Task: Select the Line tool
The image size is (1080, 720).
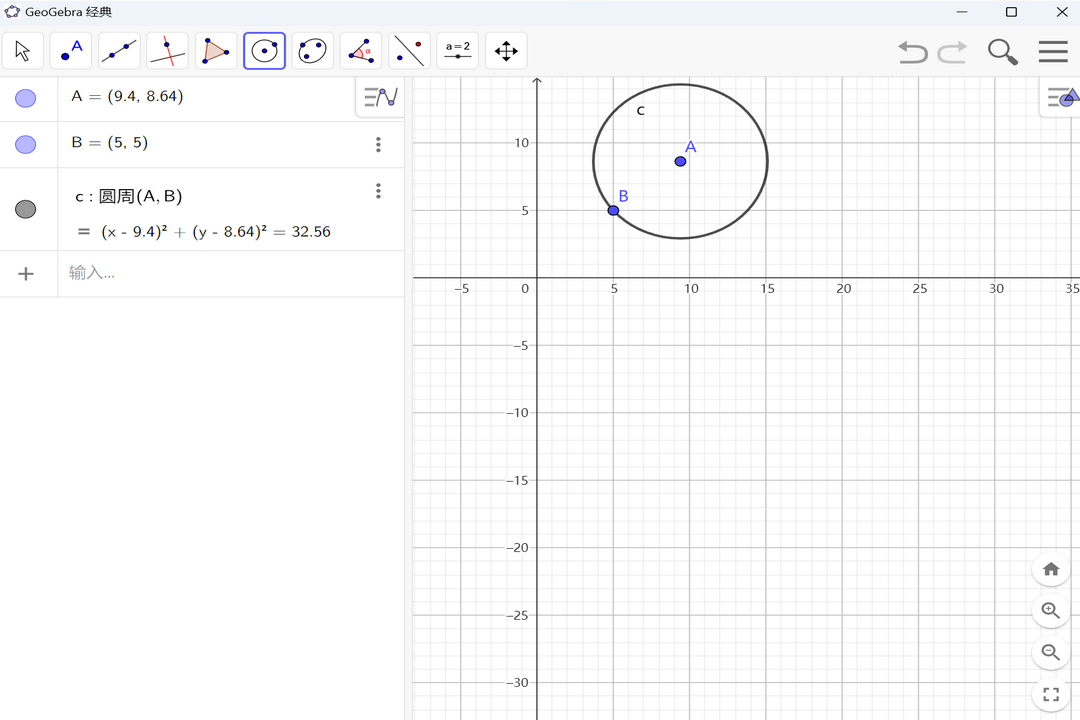Action: coord(118,50)
